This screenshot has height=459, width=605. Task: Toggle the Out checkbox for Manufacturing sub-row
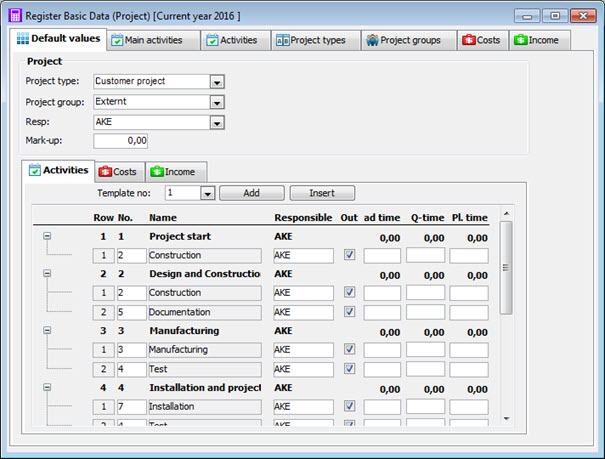[349, 349]
